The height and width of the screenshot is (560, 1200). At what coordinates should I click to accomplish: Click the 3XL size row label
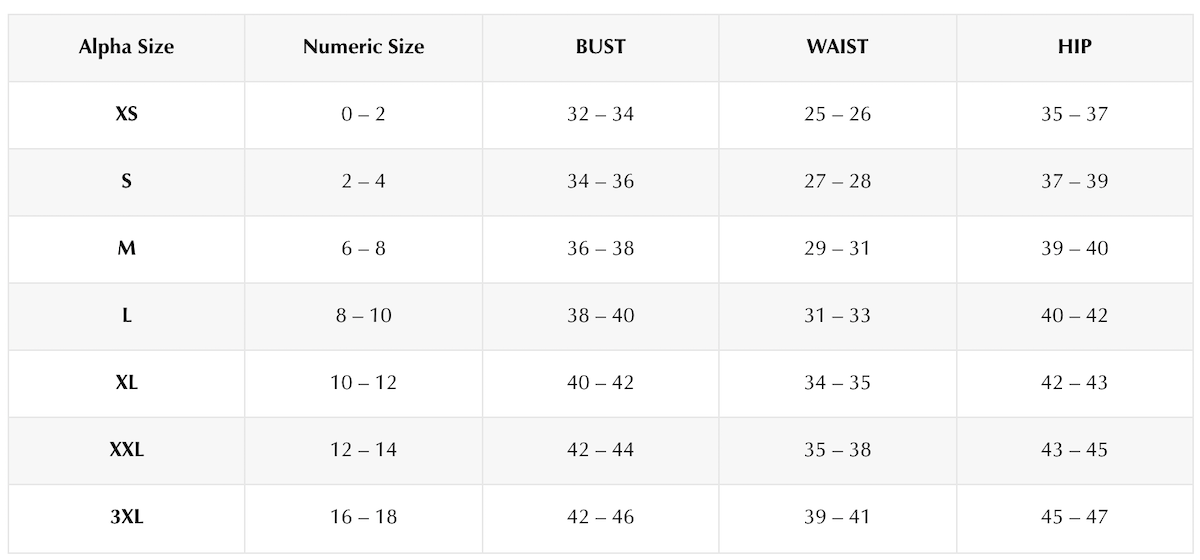click(126, 516)
